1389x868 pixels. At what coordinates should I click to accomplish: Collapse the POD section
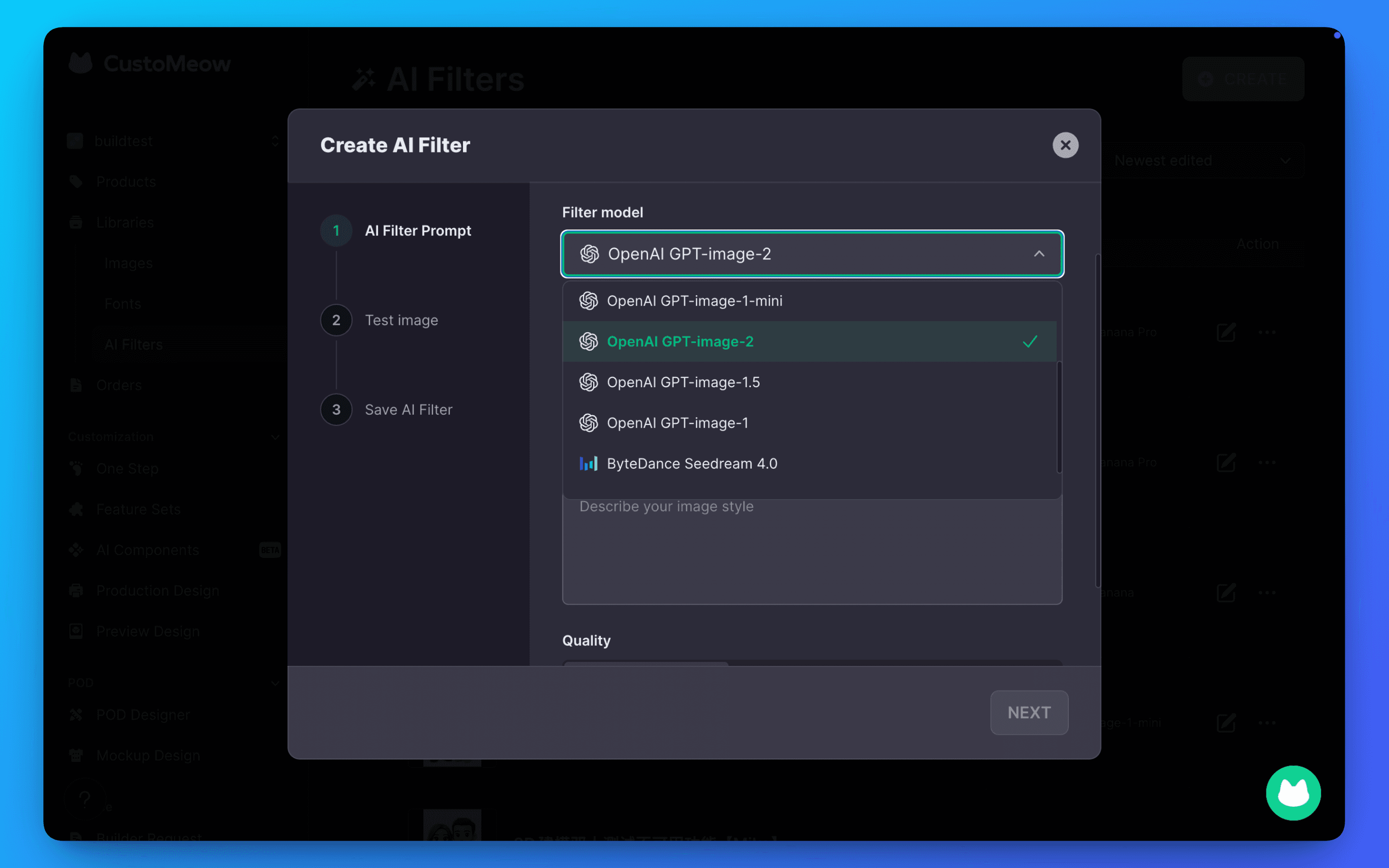pyautogui.click(x=275, y=683)
